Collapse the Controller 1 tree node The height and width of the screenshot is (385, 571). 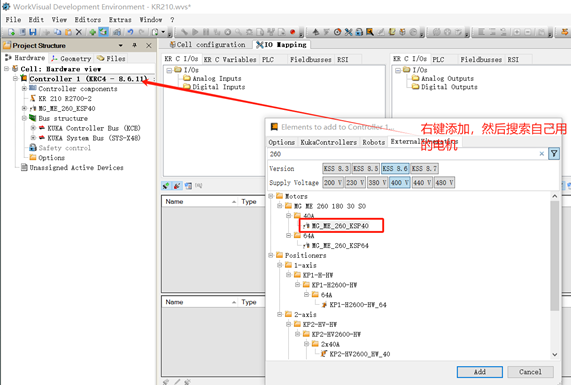pos(15,78)
